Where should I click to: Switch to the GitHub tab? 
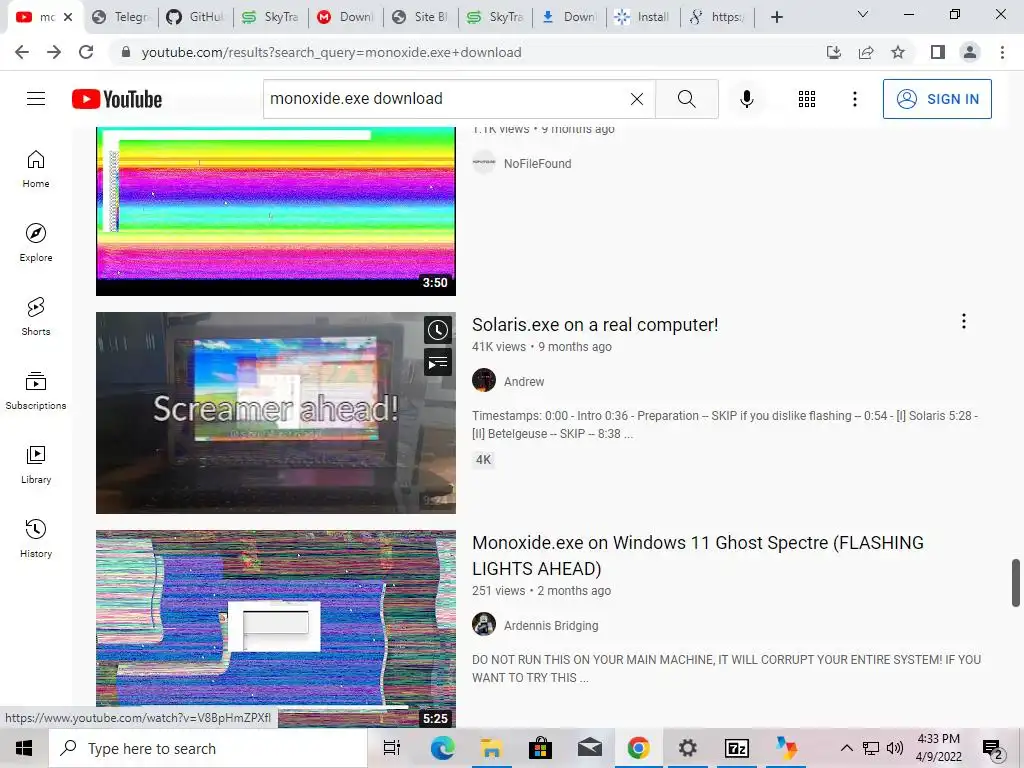pyautogui.click(x=195, y=17)
